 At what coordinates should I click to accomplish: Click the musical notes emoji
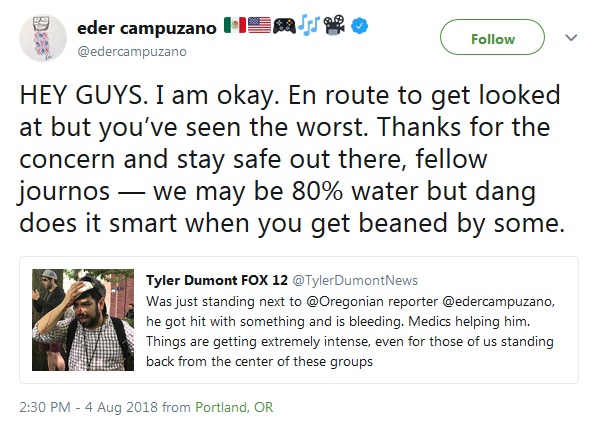click(x=309, y=25)
